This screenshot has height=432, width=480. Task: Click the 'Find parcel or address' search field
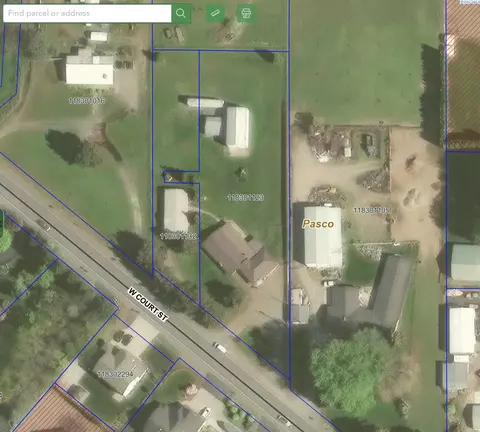tap(87, 13)
